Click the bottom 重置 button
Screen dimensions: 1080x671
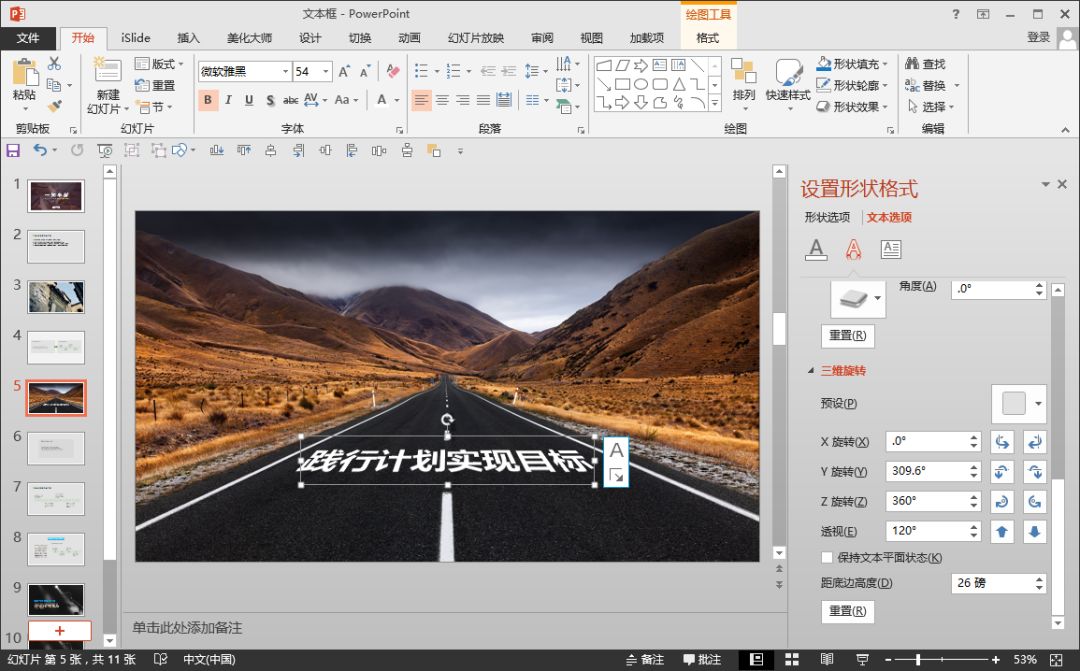click(x=847, y=611)
